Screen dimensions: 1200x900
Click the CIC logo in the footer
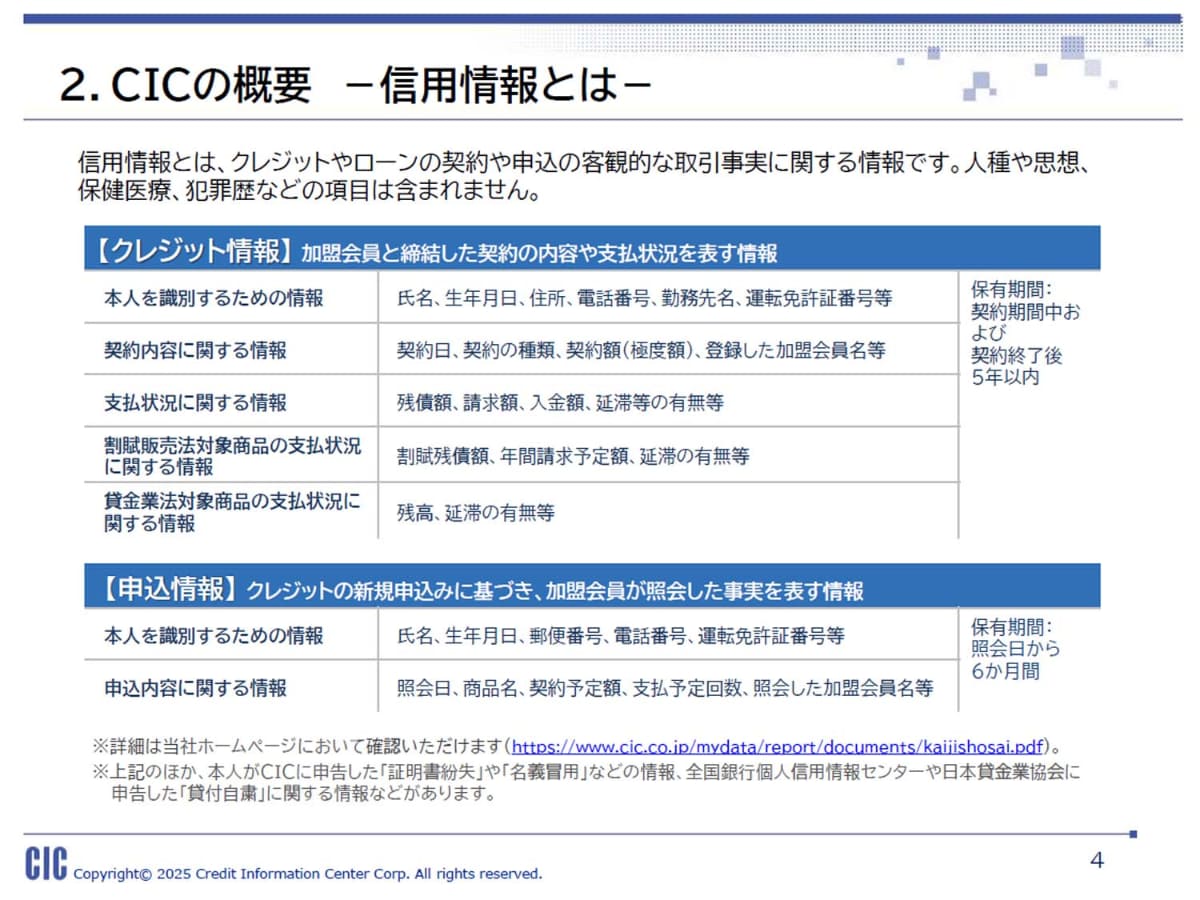click(x=46, y=863)
